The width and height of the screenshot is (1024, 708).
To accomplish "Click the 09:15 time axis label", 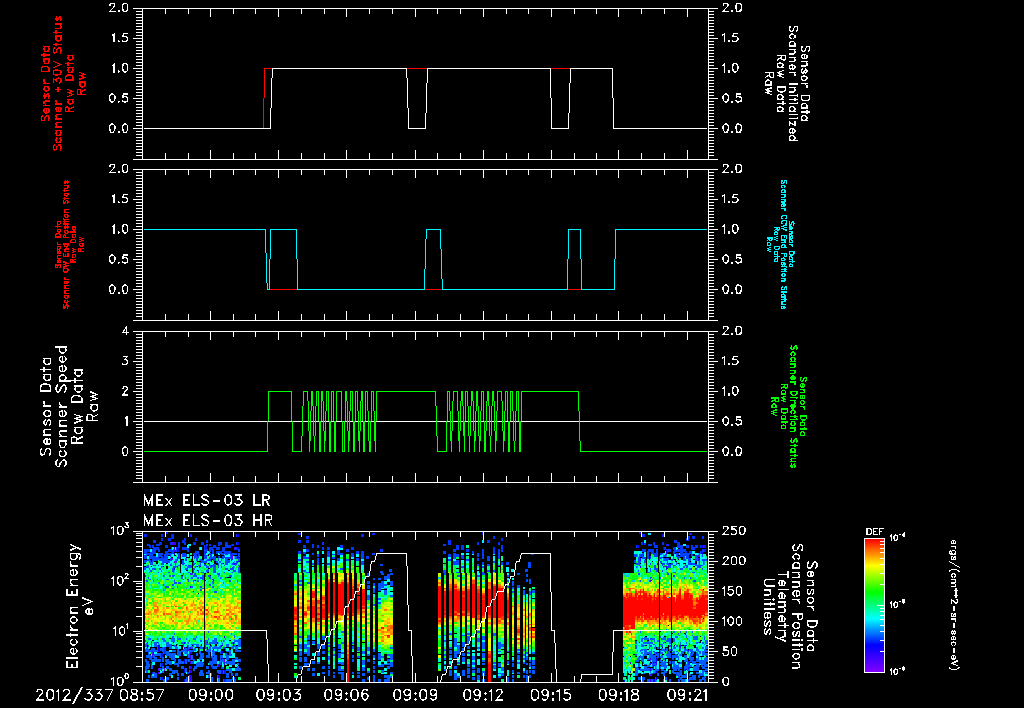I will [552, 696].
